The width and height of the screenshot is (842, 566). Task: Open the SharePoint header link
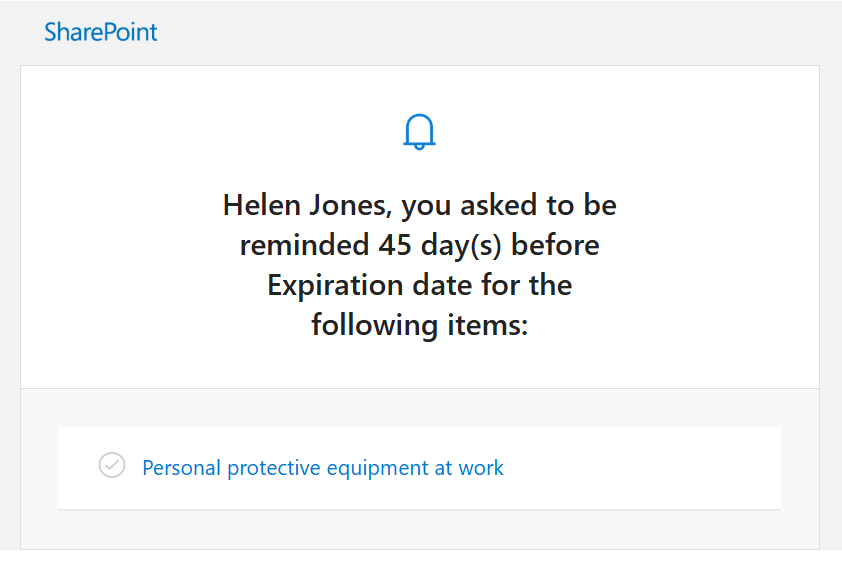(x=101, y=32)
